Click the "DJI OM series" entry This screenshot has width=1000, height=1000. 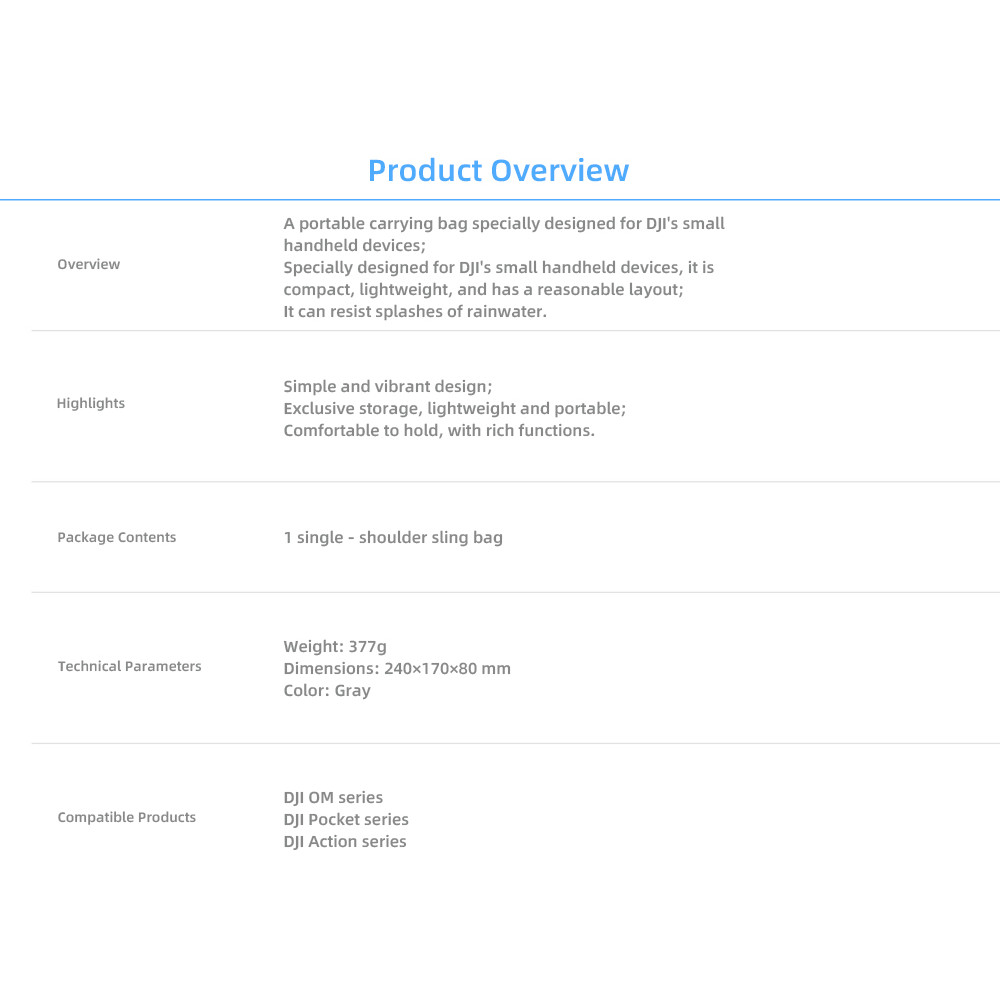333,798
